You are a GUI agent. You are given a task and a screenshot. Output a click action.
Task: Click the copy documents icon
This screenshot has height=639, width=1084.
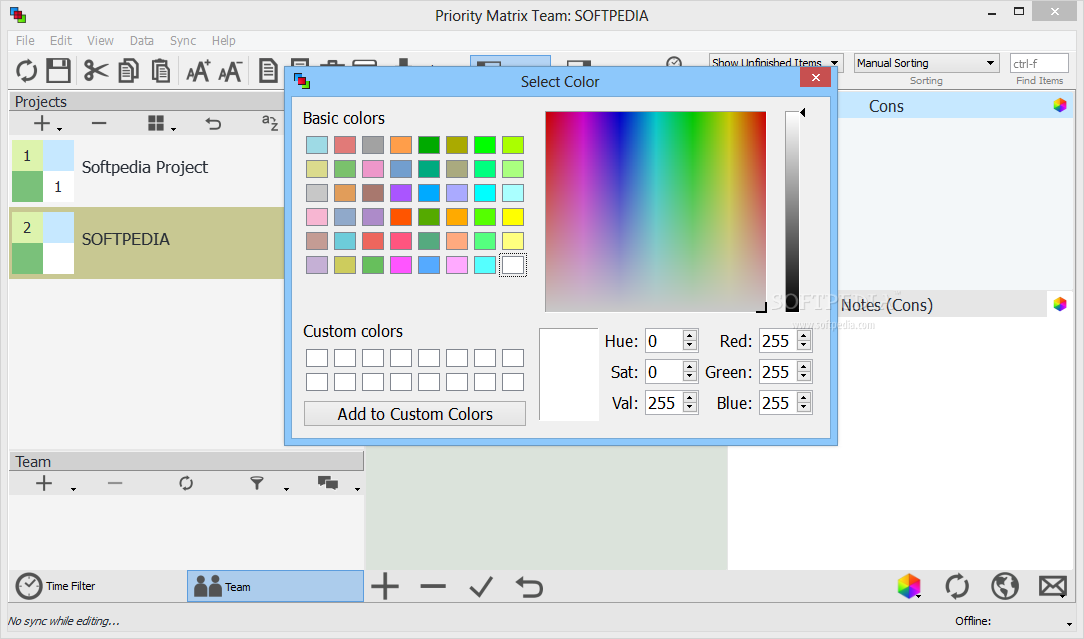129,71
